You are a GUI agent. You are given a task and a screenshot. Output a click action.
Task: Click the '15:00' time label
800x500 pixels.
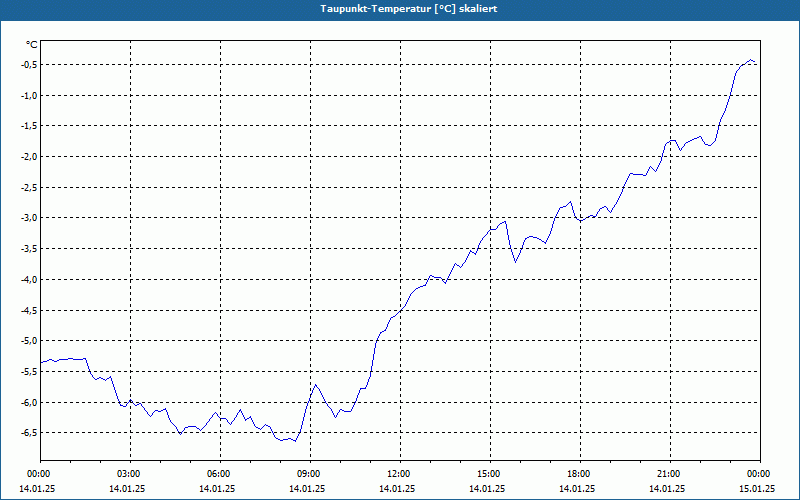(x=490, y=474)
